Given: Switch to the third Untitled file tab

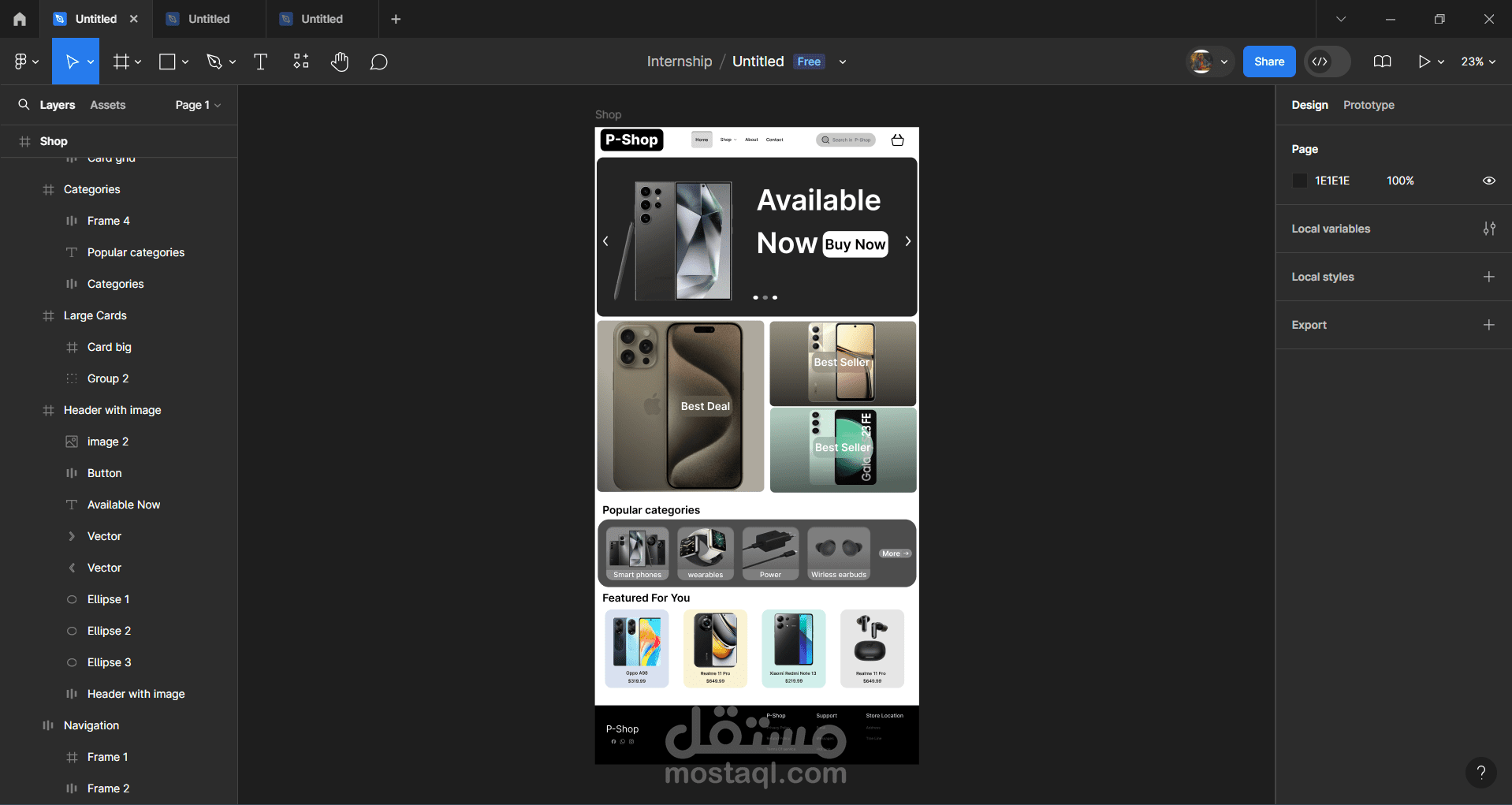Looking at the screenshot, I should coord(322,19).
